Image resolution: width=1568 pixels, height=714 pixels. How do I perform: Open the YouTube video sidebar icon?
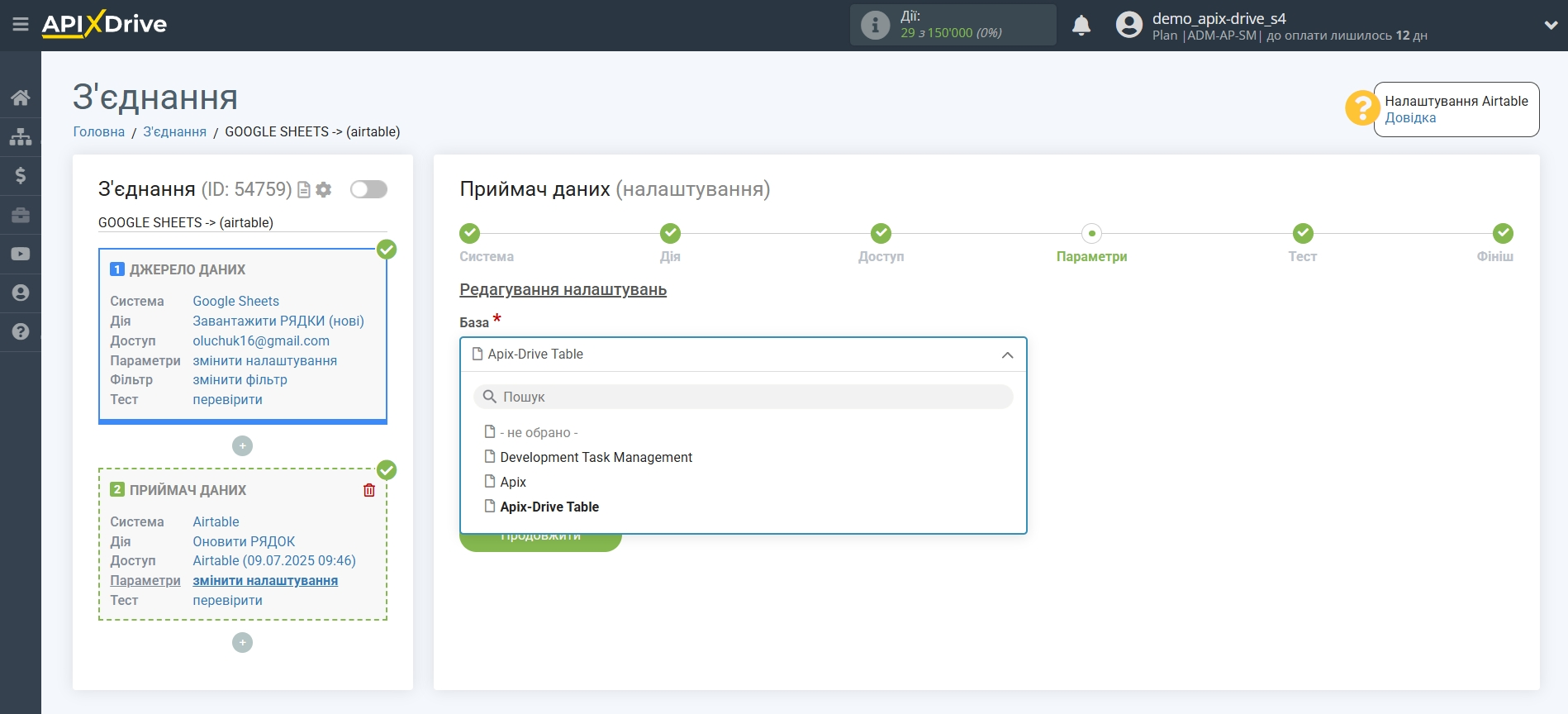(x=21, y=254)
